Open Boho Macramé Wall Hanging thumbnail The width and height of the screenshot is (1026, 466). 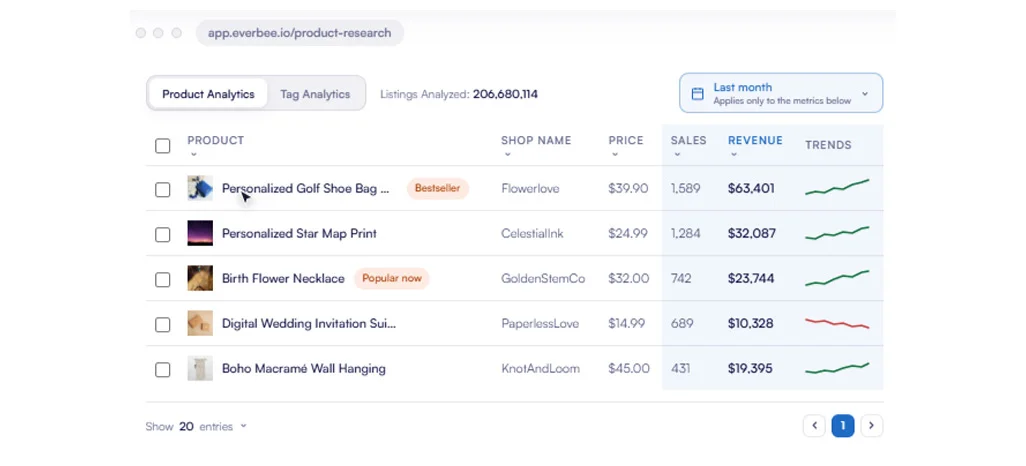click(x=200, y=368)
